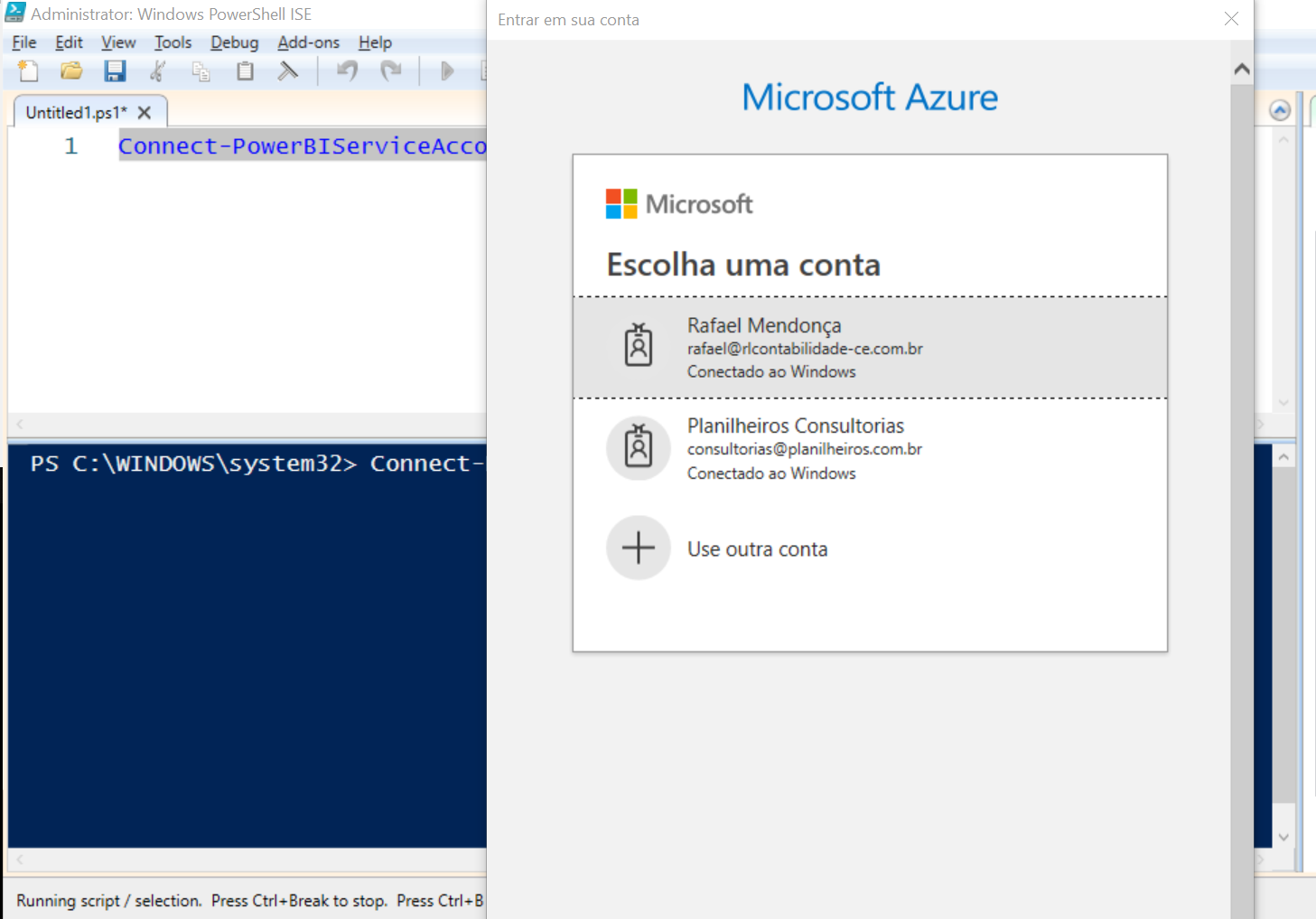1316x919 pixels.
Task: Redo the last action
Action: click(x=392, y=70)
